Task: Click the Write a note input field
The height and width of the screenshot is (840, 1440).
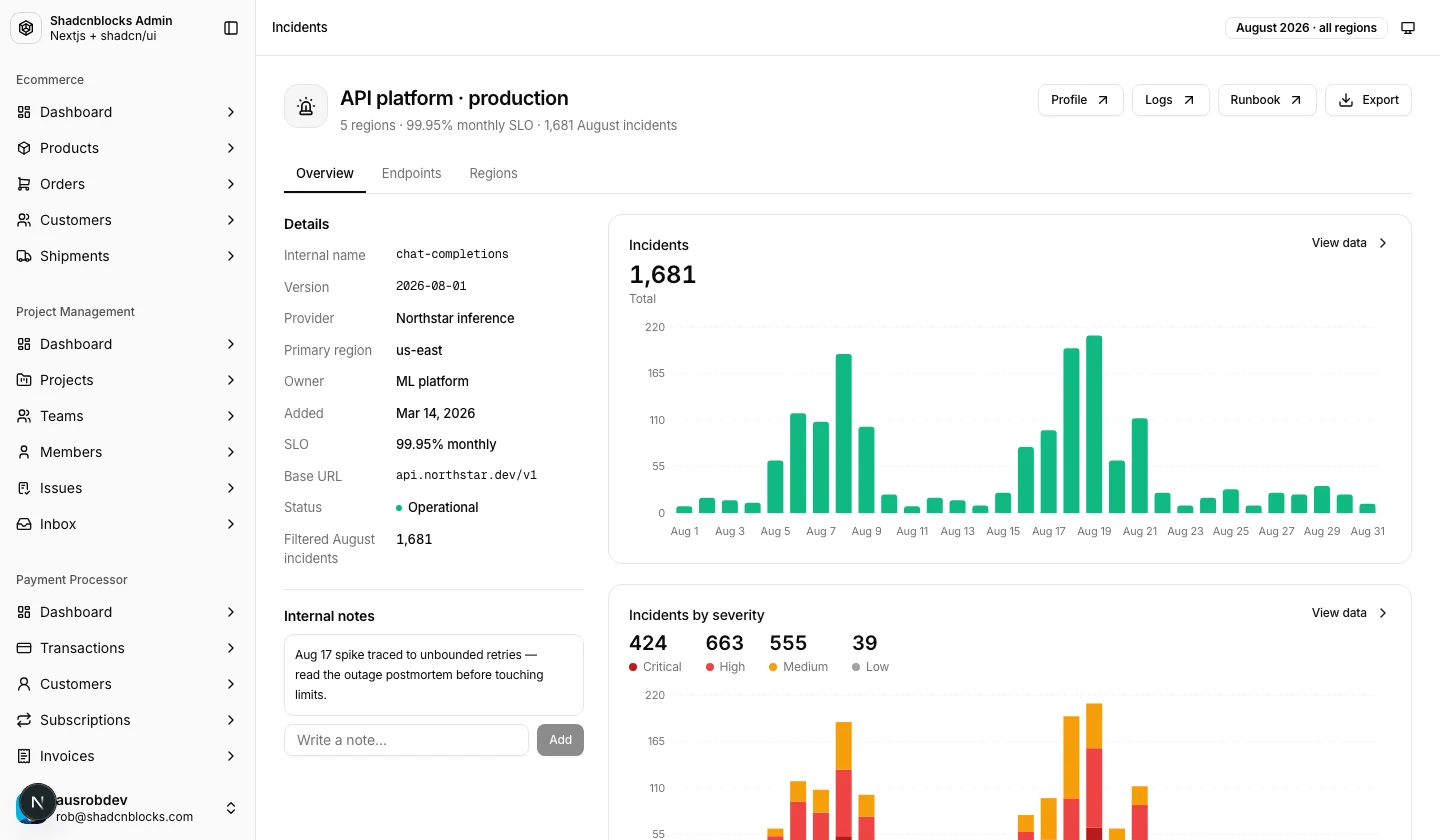Action: click(406, 740)
